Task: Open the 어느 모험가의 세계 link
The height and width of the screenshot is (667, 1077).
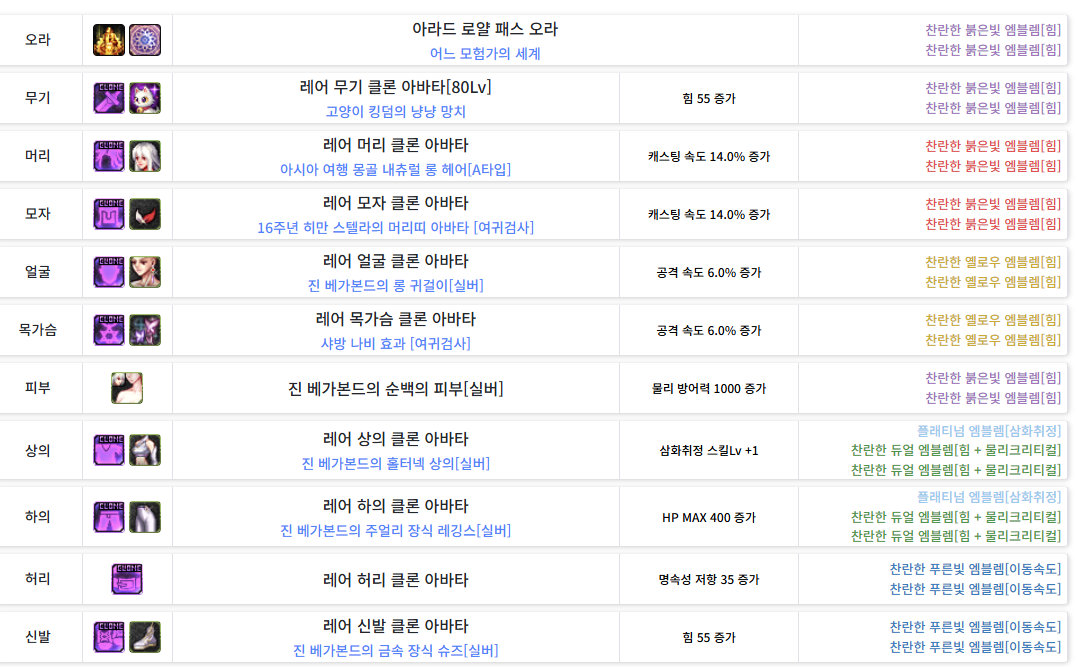Action: click(485, 53)
